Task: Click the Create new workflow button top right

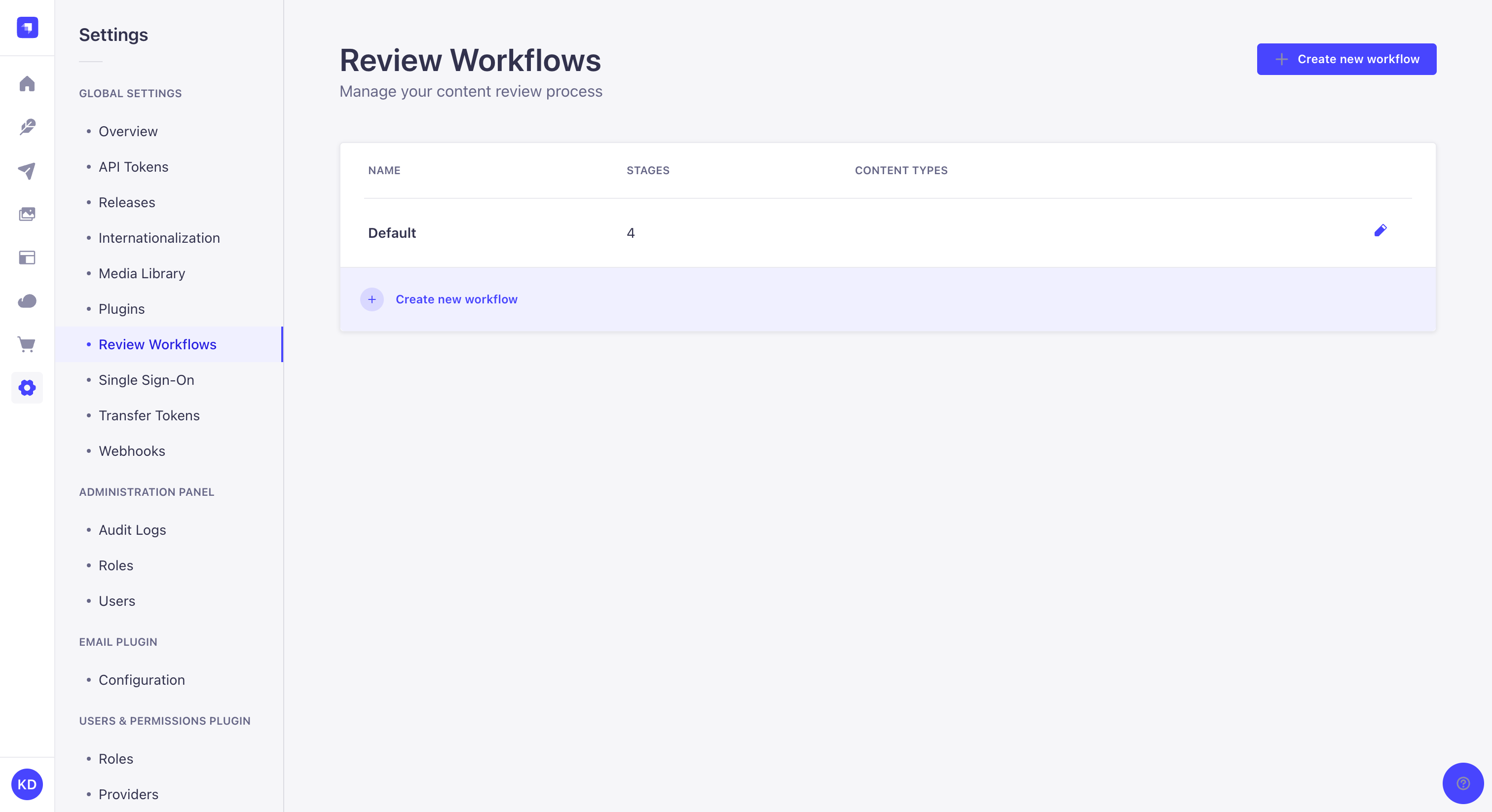Action: click(1347, 59)
